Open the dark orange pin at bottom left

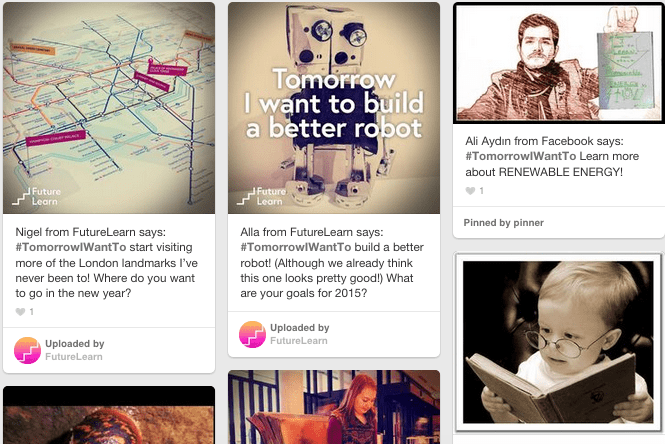pos(109,416)
